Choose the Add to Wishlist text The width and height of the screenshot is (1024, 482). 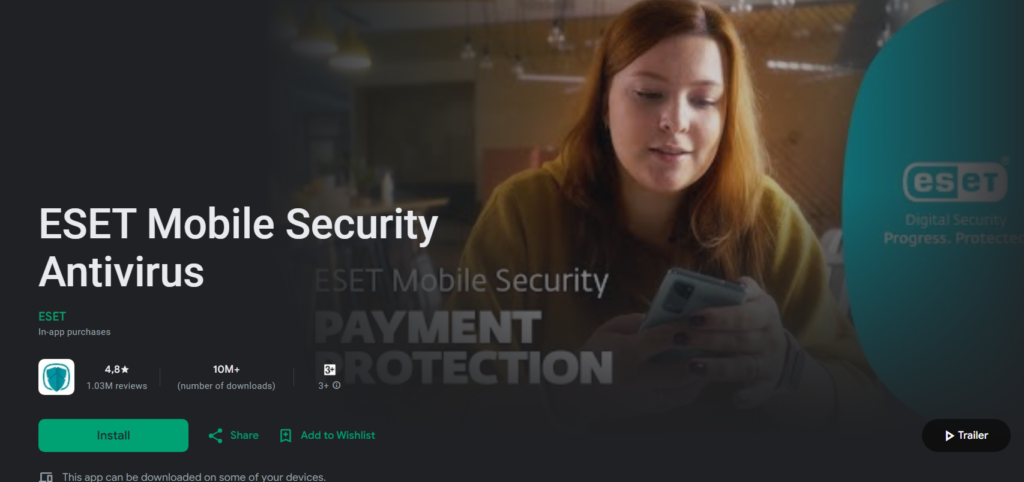pyautogui.click(x=338, y=436)
